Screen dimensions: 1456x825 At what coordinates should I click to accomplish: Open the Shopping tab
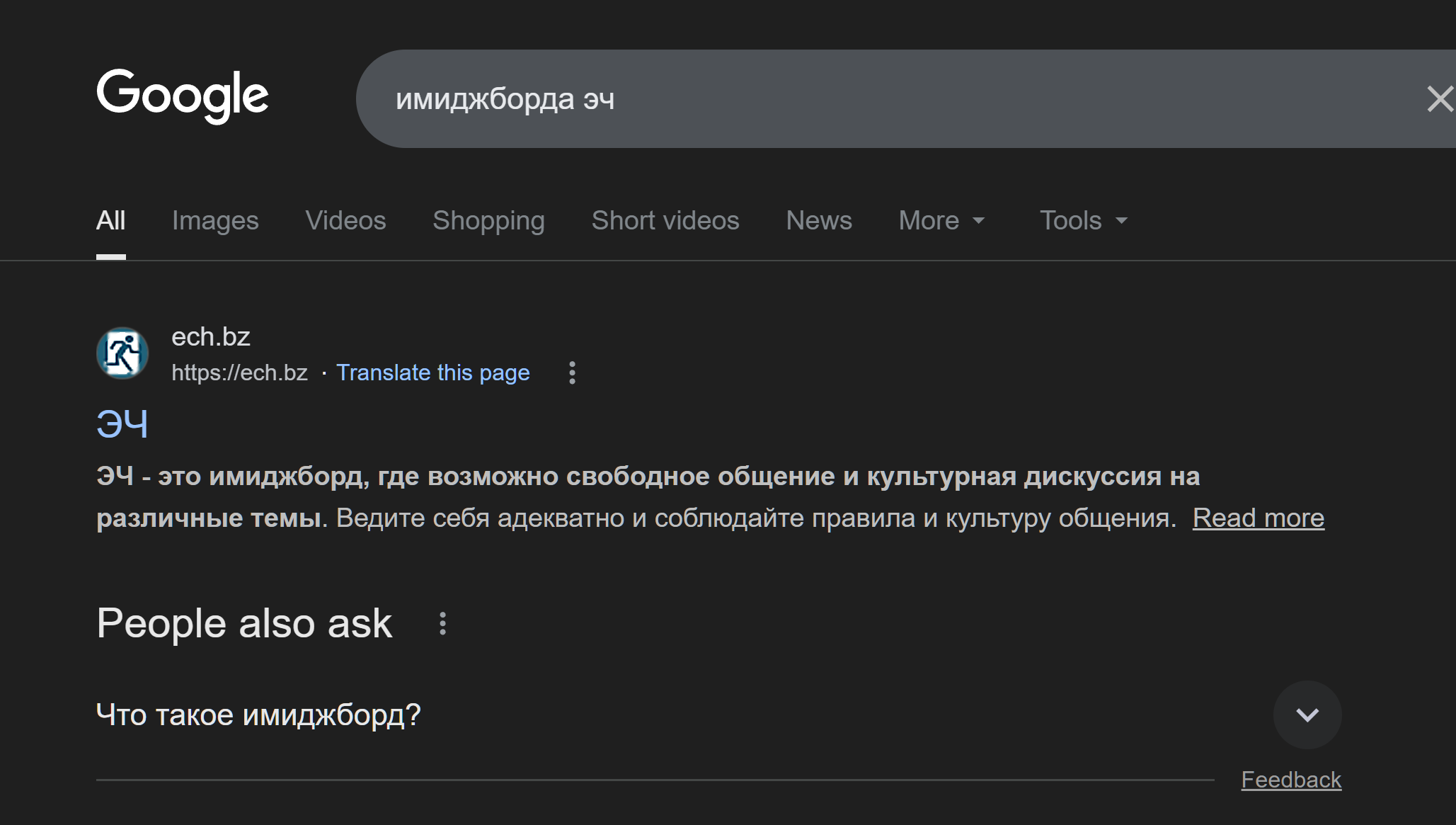click(488, 221)
